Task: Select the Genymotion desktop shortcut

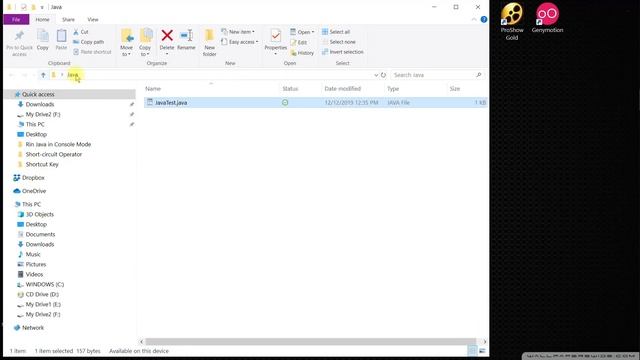Action: (547, 18)
